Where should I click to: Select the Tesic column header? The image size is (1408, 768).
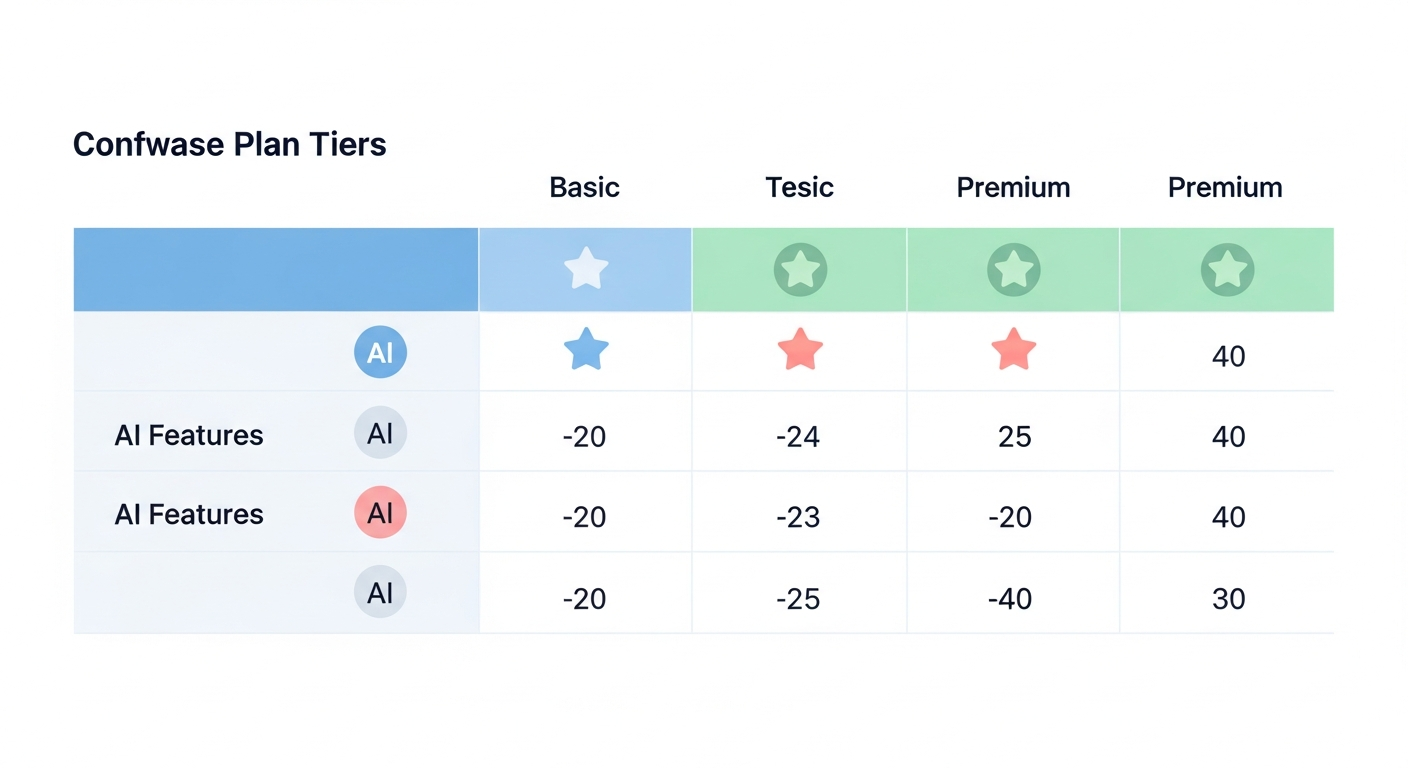point(799,187)
